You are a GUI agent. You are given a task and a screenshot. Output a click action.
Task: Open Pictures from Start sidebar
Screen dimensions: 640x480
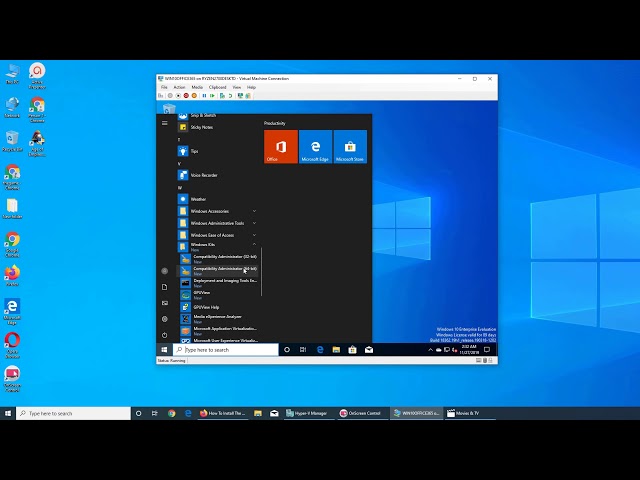point(164,303)
